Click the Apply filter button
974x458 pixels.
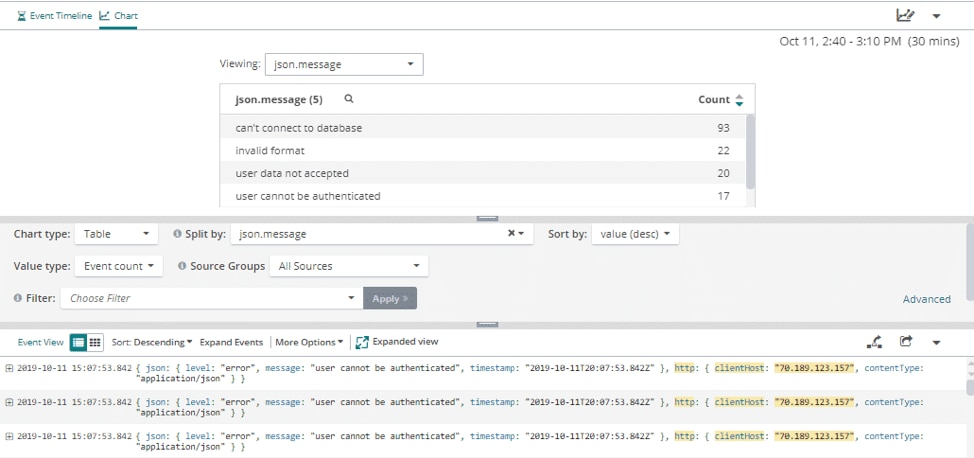coord(388,298)
